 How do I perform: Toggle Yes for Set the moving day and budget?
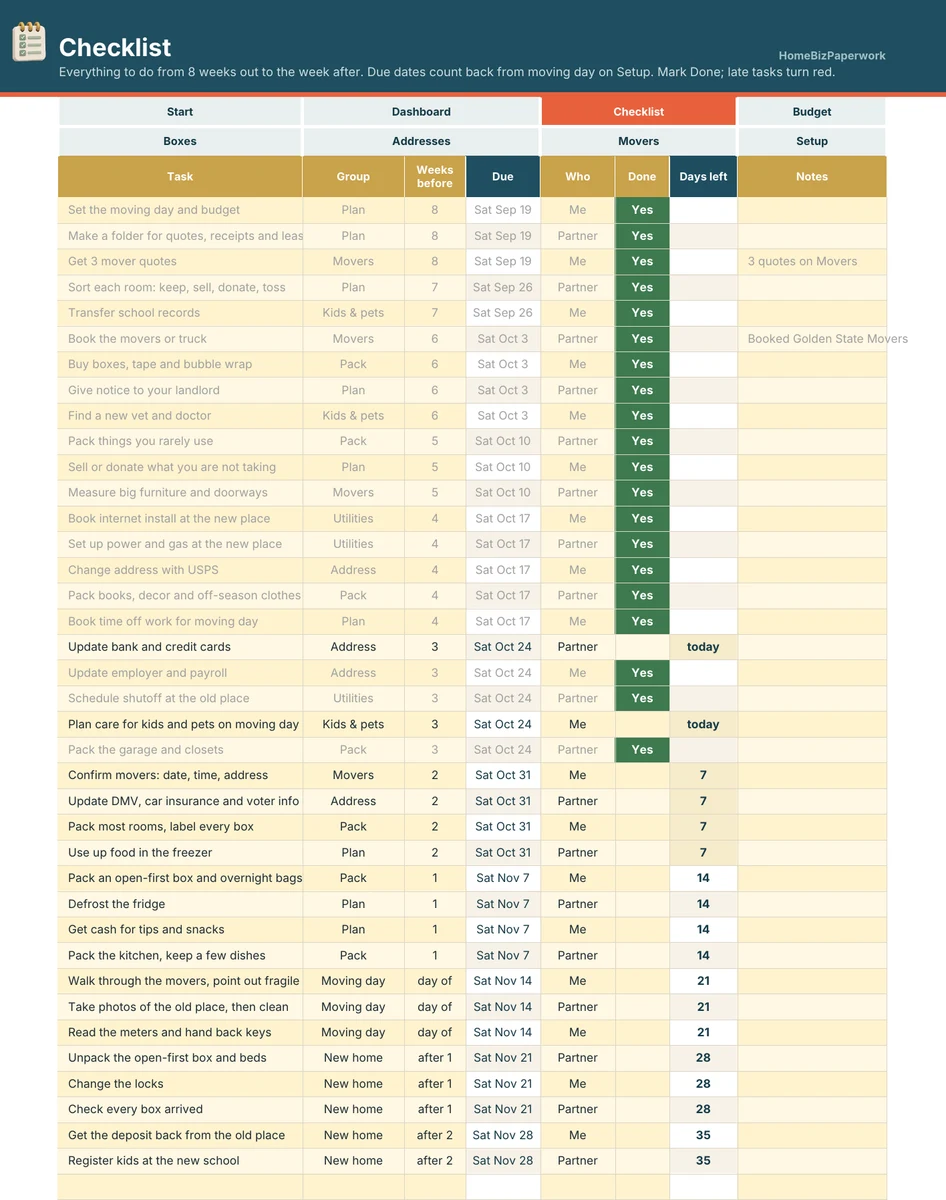(642, 210)
